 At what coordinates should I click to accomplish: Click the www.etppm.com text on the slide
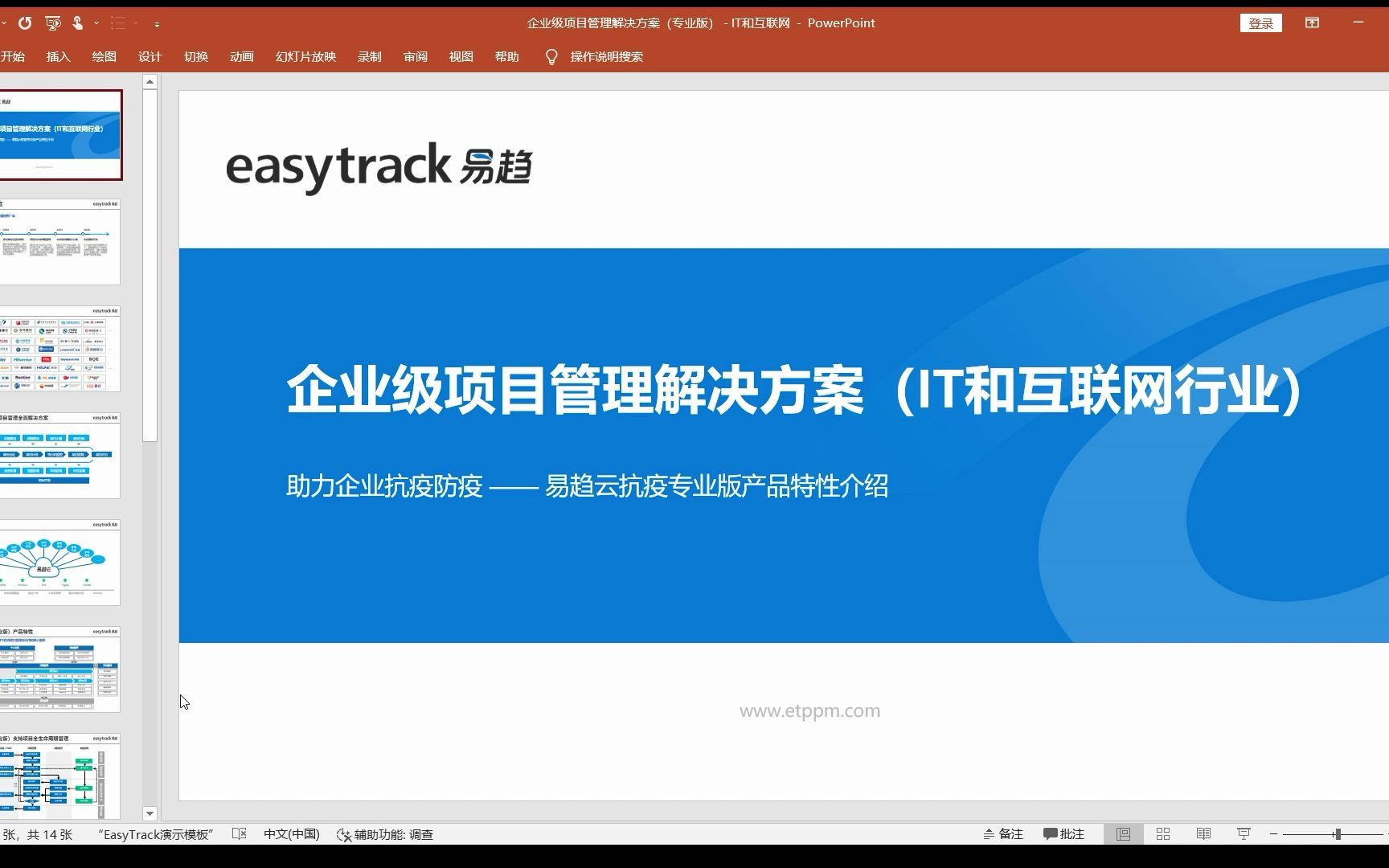(809, 710)
